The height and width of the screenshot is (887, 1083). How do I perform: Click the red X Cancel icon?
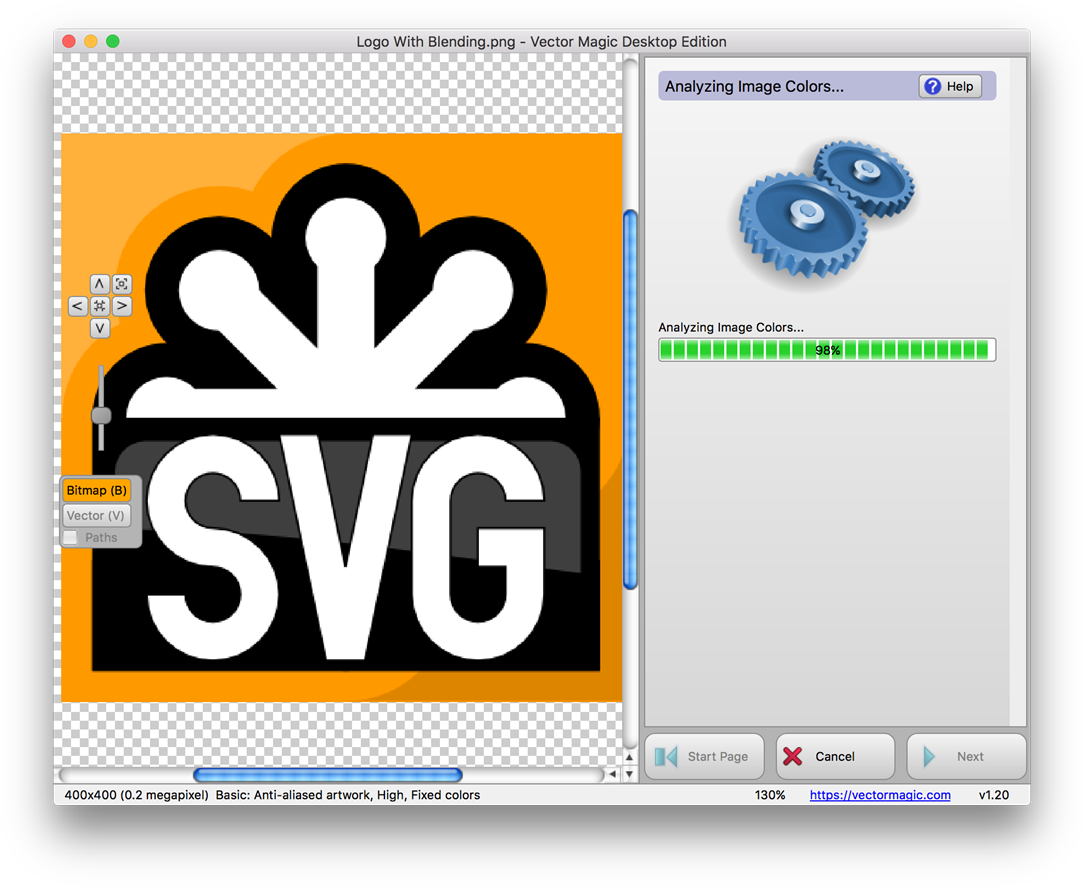(793, 756)
